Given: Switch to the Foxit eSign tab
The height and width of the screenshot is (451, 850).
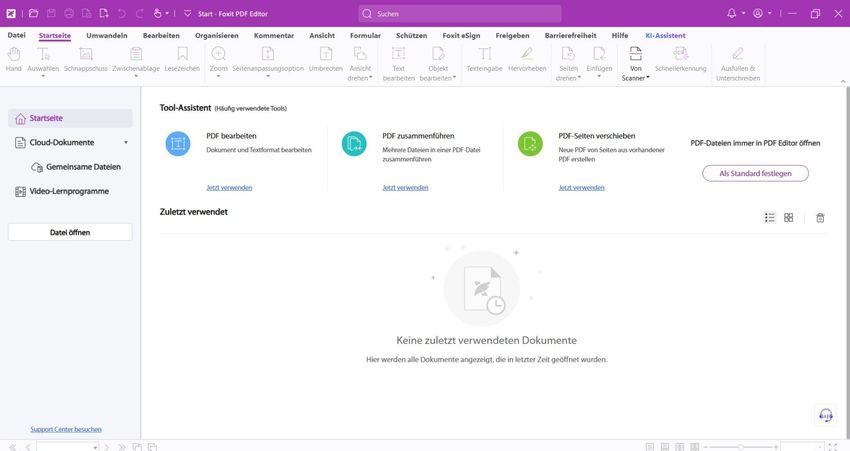Looking at the screenshot, I should [x=461, y=35].
